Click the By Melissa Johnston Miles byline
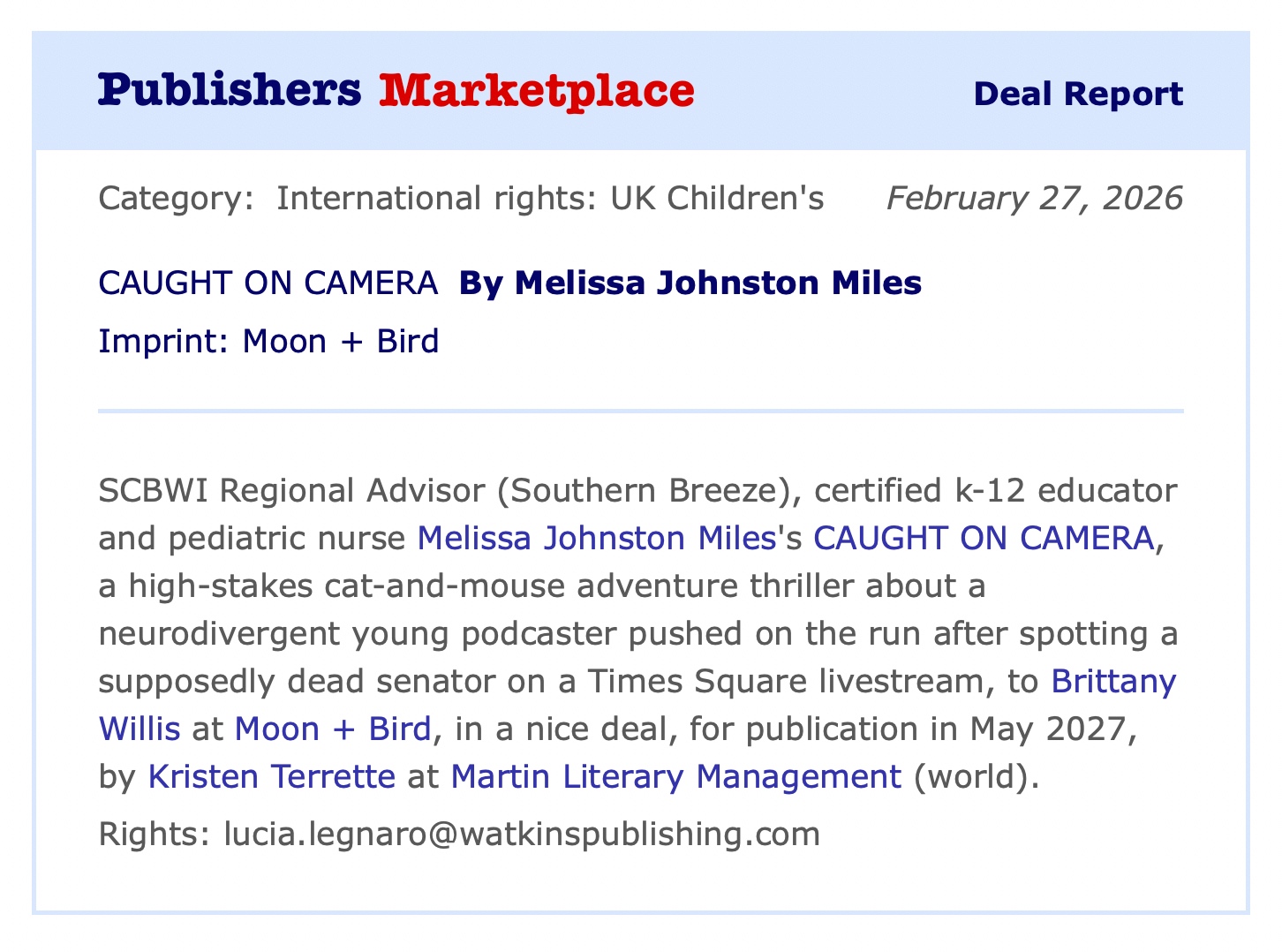 tap(690, 283)
